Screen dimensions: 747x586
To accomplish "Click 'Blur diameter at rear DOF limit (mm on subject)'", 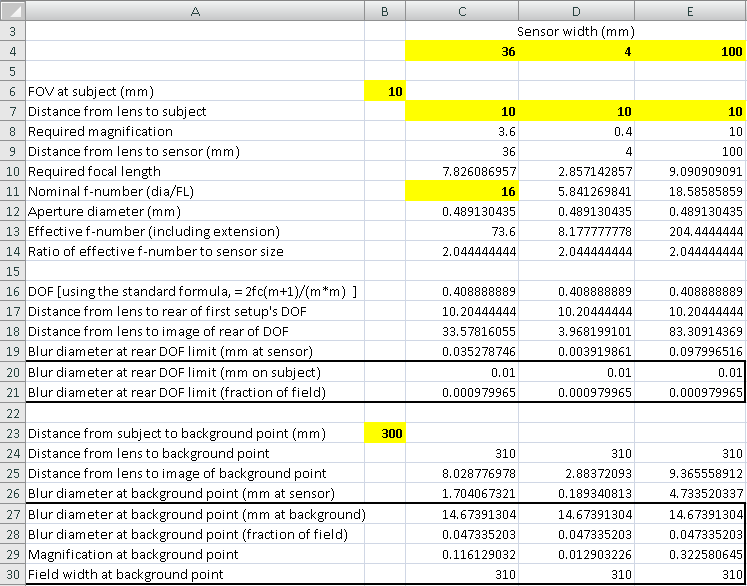I will 174,372.
